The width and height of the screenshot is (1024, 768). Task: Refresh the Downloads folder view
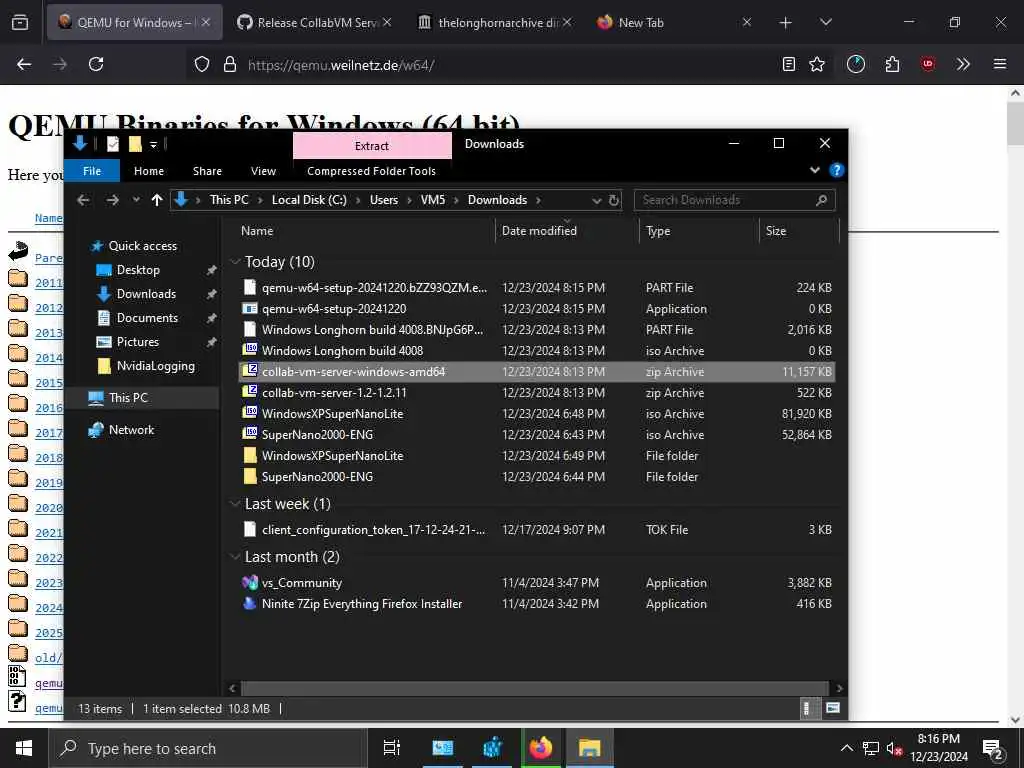[614, 200]
